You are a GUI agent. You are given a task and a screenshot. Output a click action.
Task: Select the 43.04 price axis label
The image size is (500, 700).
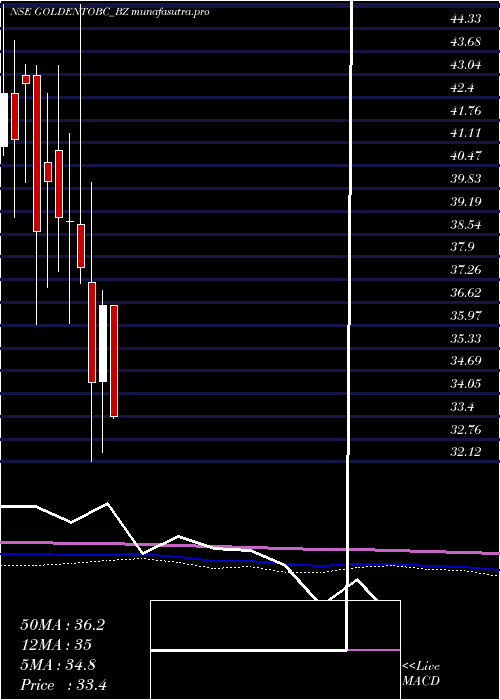click(466, 65)
